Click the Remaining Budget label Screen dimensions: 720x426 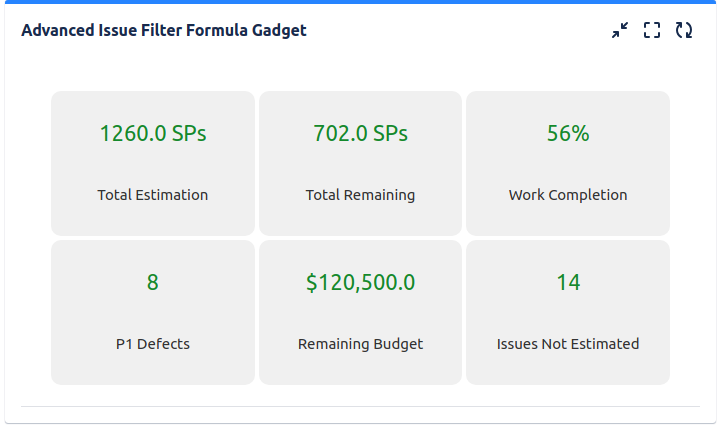coord(360,344)
